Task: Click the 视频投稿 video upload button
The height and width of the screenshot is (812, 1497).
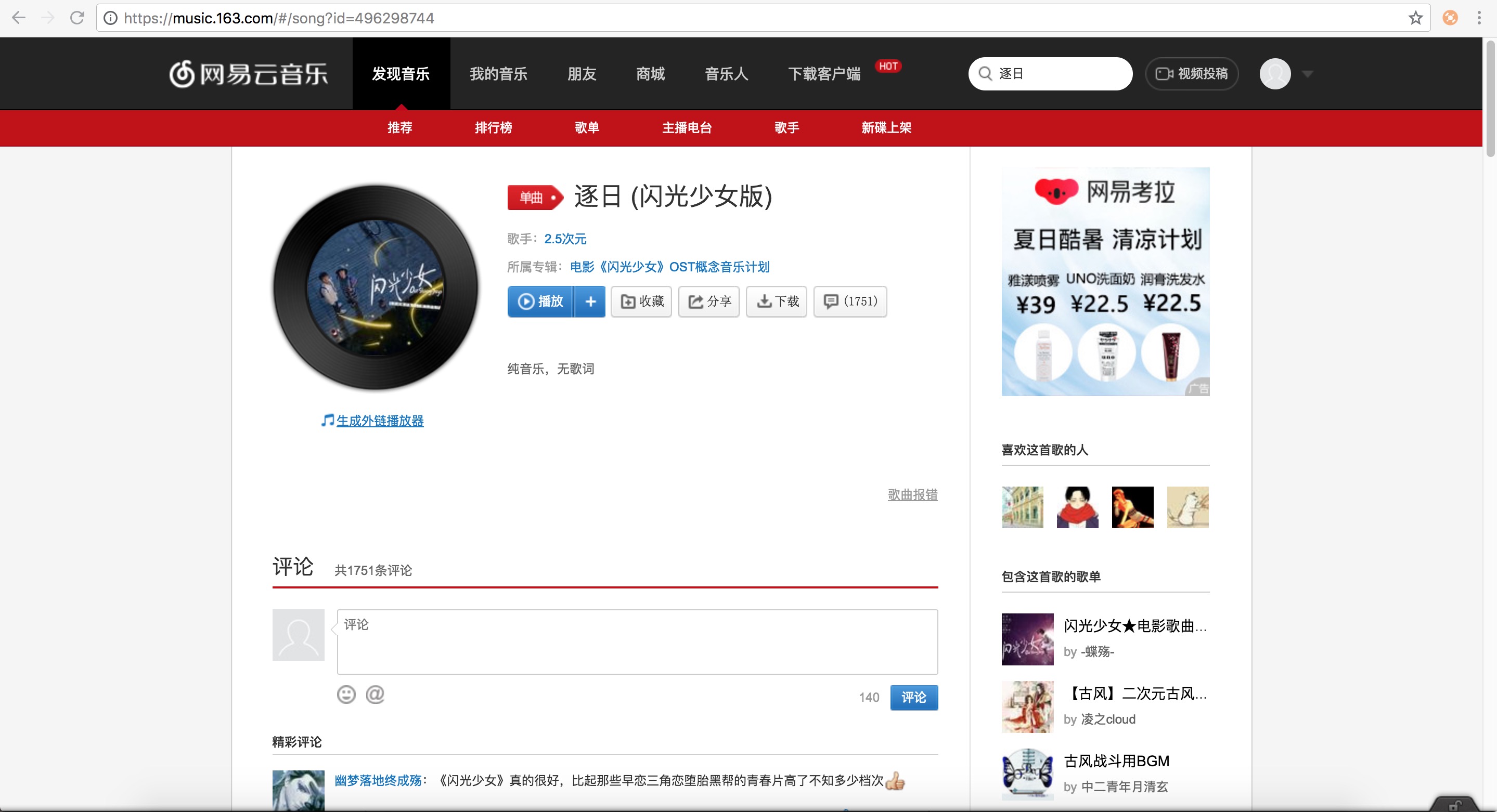Action: click(x=1191, y=74)
